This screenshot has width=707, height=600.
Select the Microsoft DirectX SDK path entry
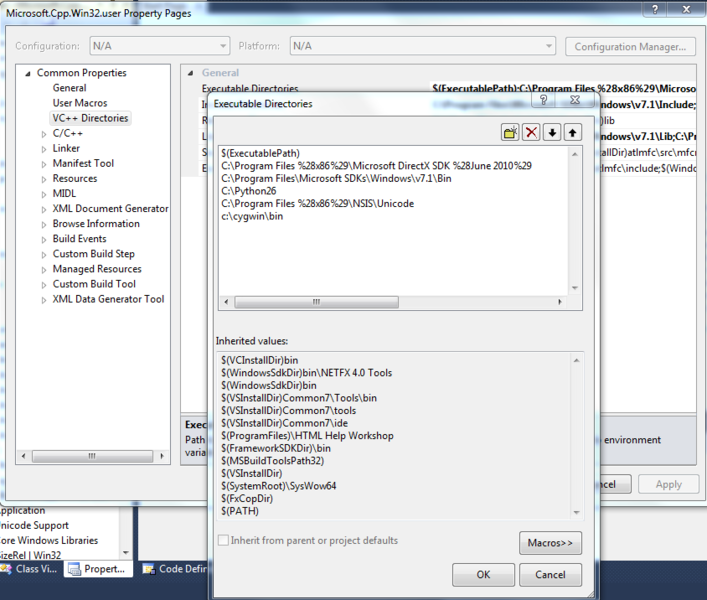[376, 166]
